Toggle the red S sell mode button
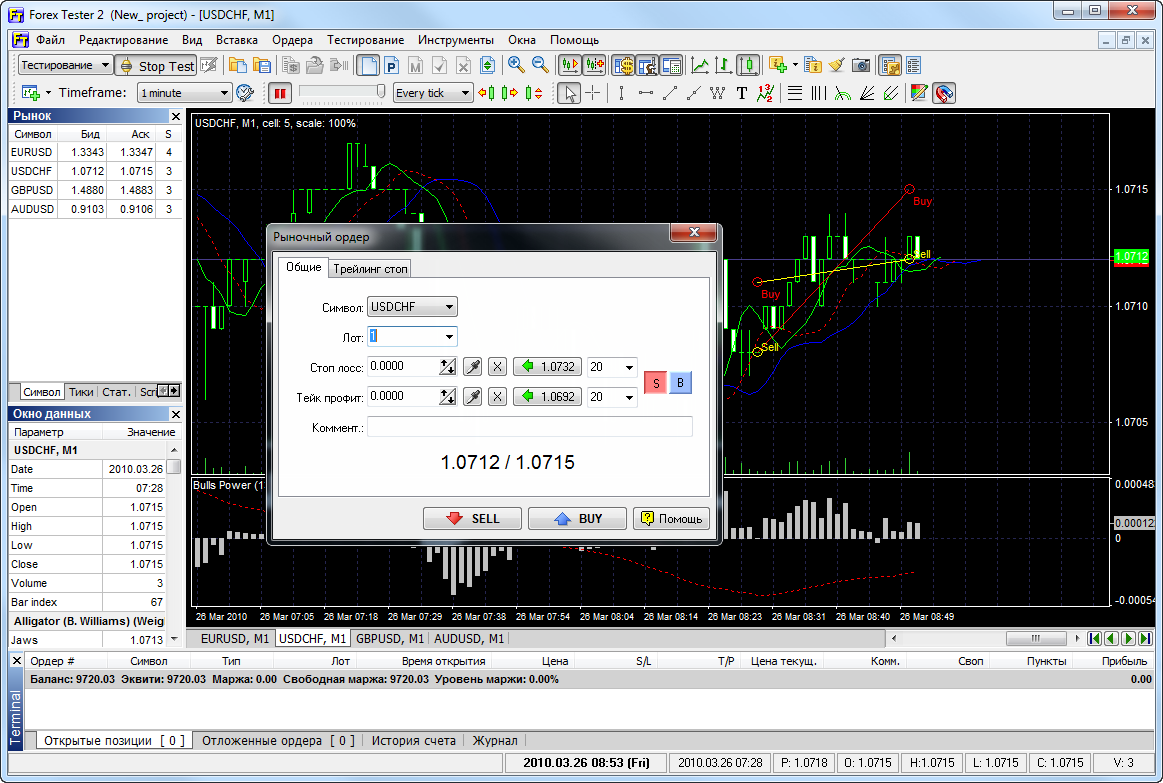The image size is (1163, 783). coord(655,382)
